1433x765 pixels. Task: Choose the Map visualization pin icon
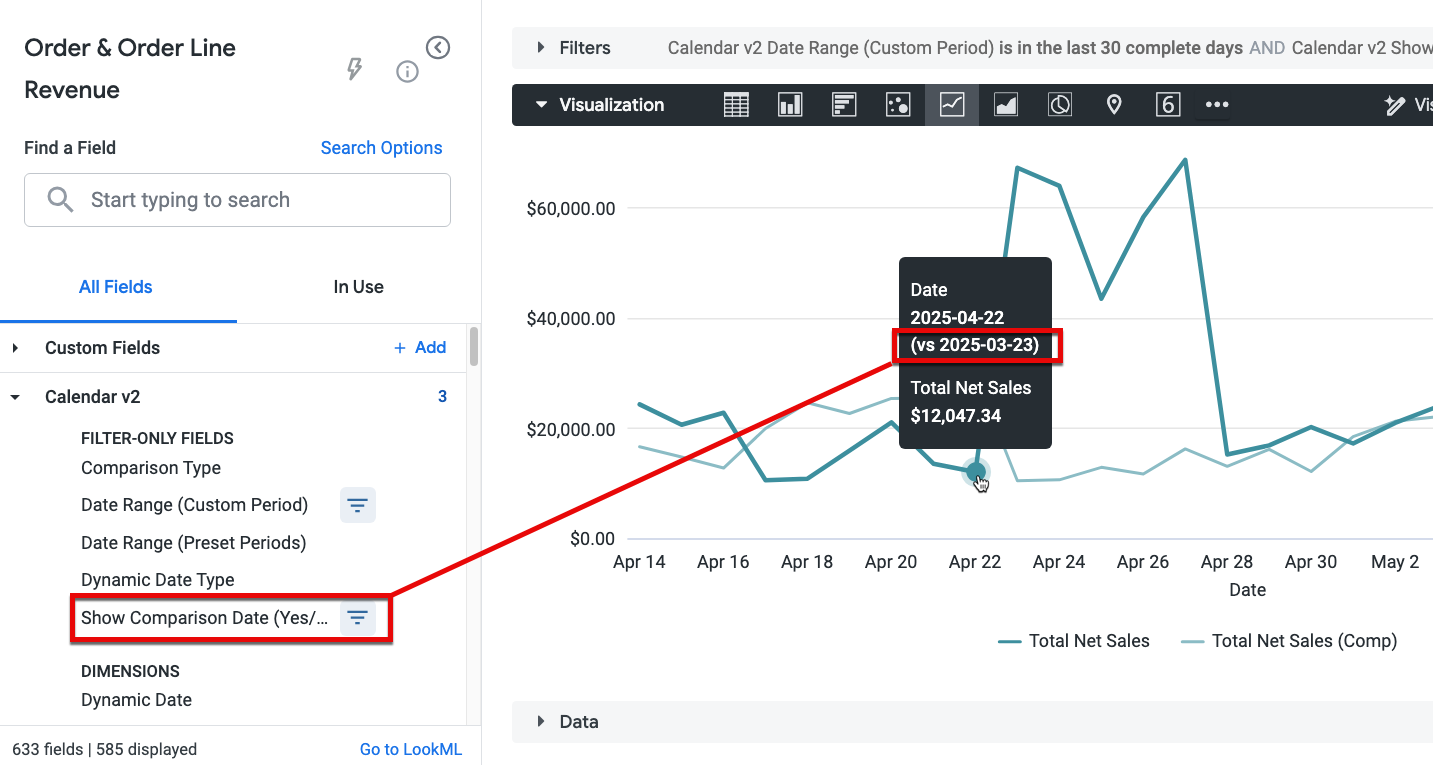[1114, 105]
